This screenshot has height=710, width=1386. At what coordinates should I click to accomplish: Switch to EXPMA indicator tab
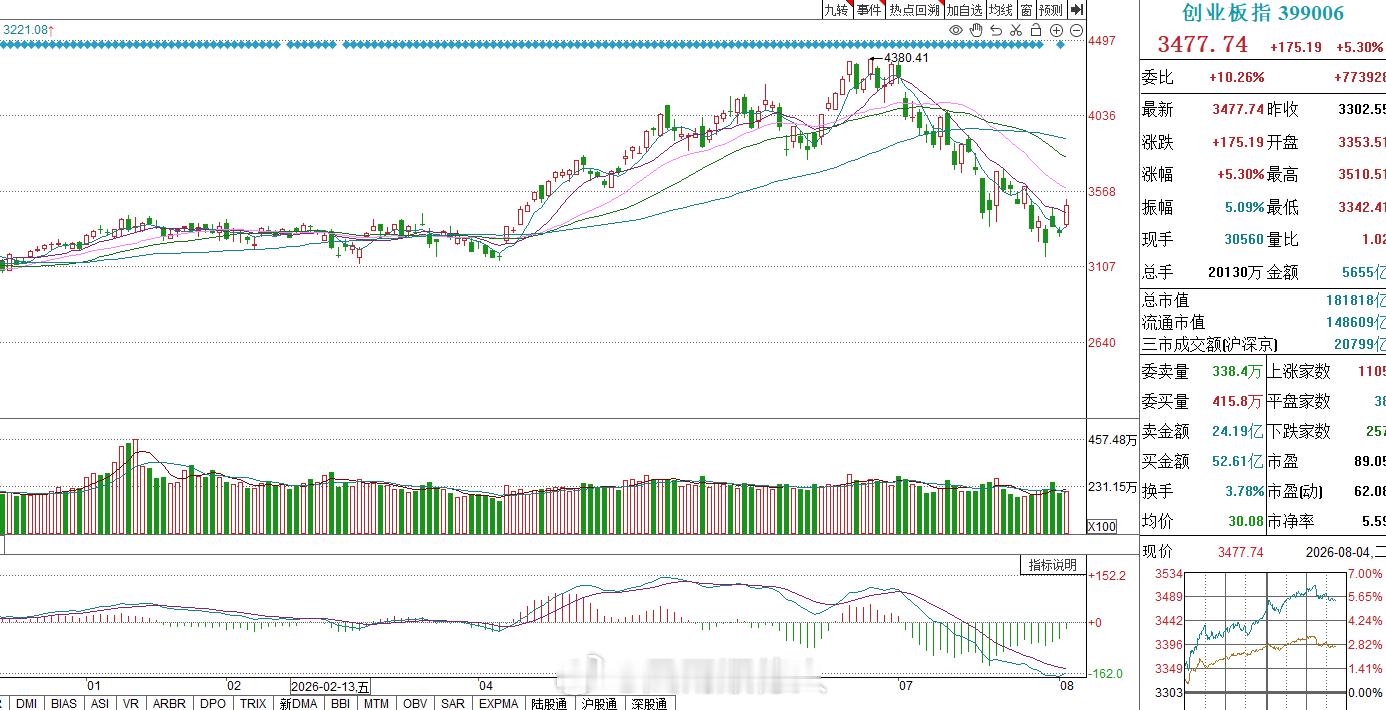coord(498,703)
